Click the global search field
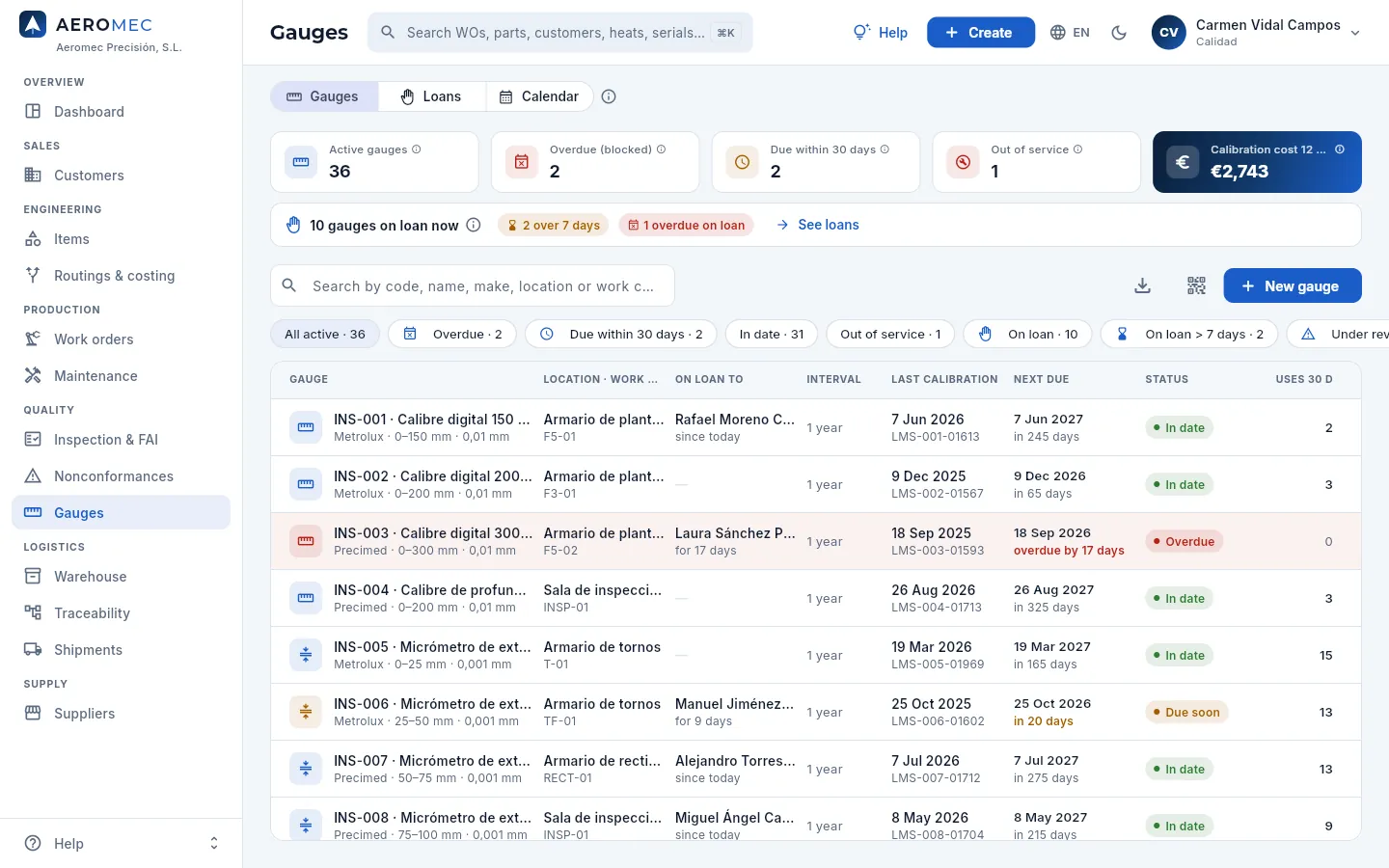Viewport: 1389px width, 868px height. click(559, 33)
